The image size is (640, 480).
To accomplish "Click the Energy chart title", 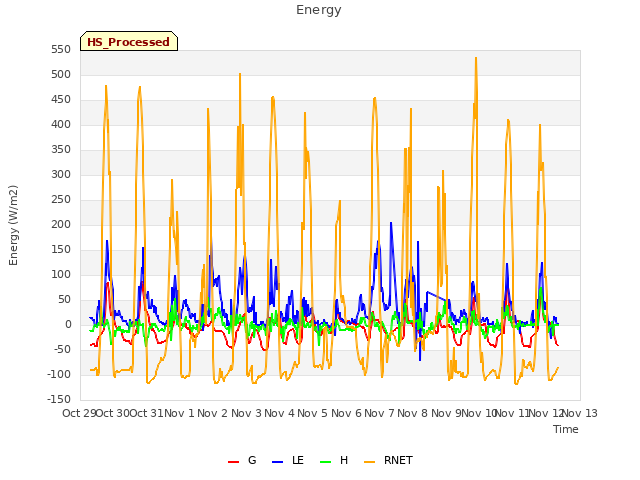I will tap(318, 10).
